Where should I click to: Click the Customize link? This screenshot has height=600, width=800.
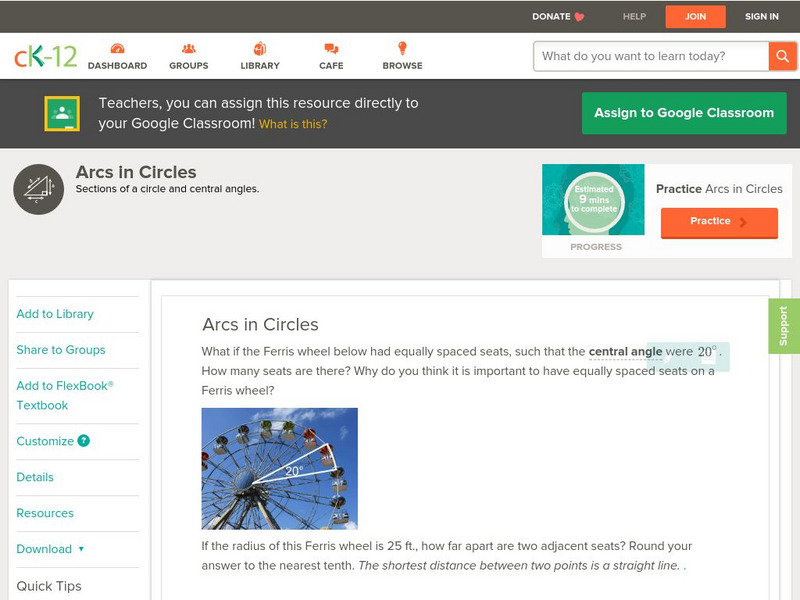(45, 441)
